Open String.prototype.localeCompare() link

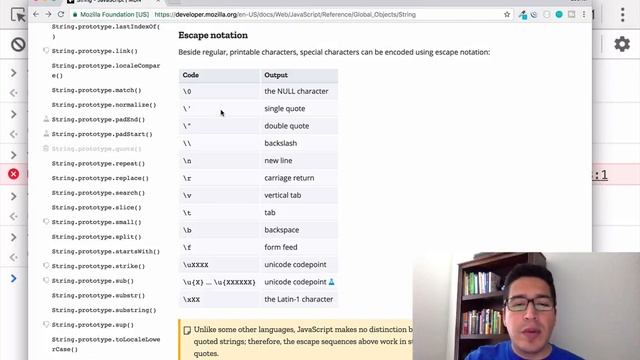106,71
